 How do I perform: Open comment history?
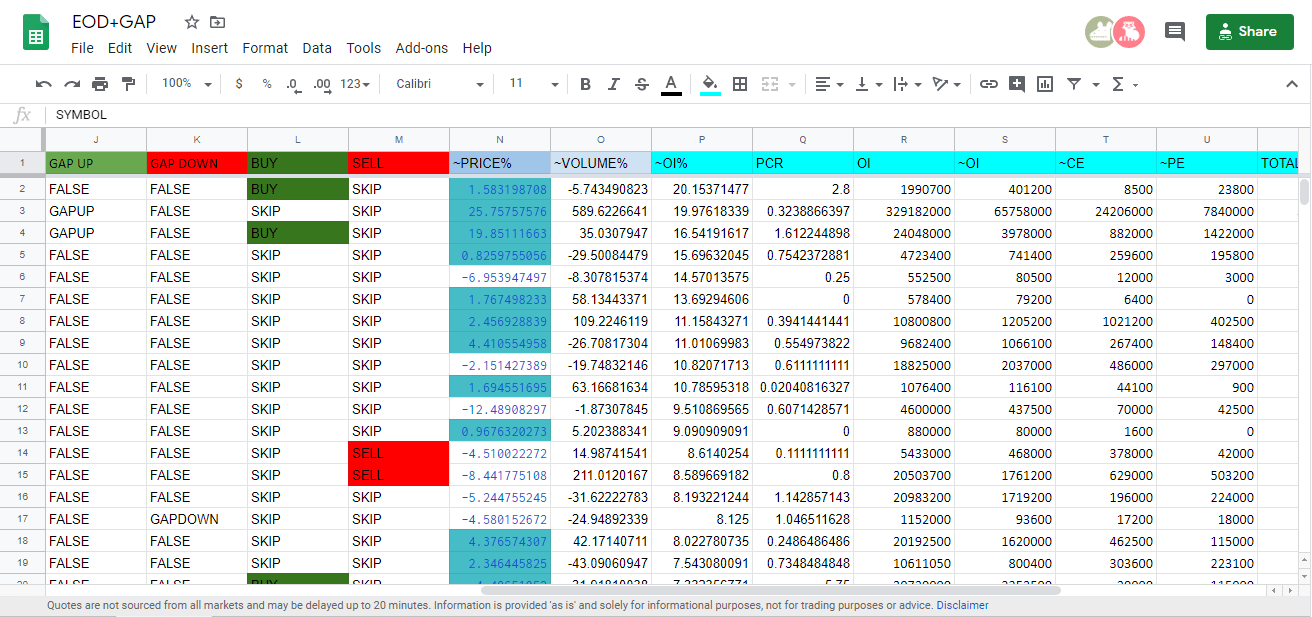pos(1175,32)
